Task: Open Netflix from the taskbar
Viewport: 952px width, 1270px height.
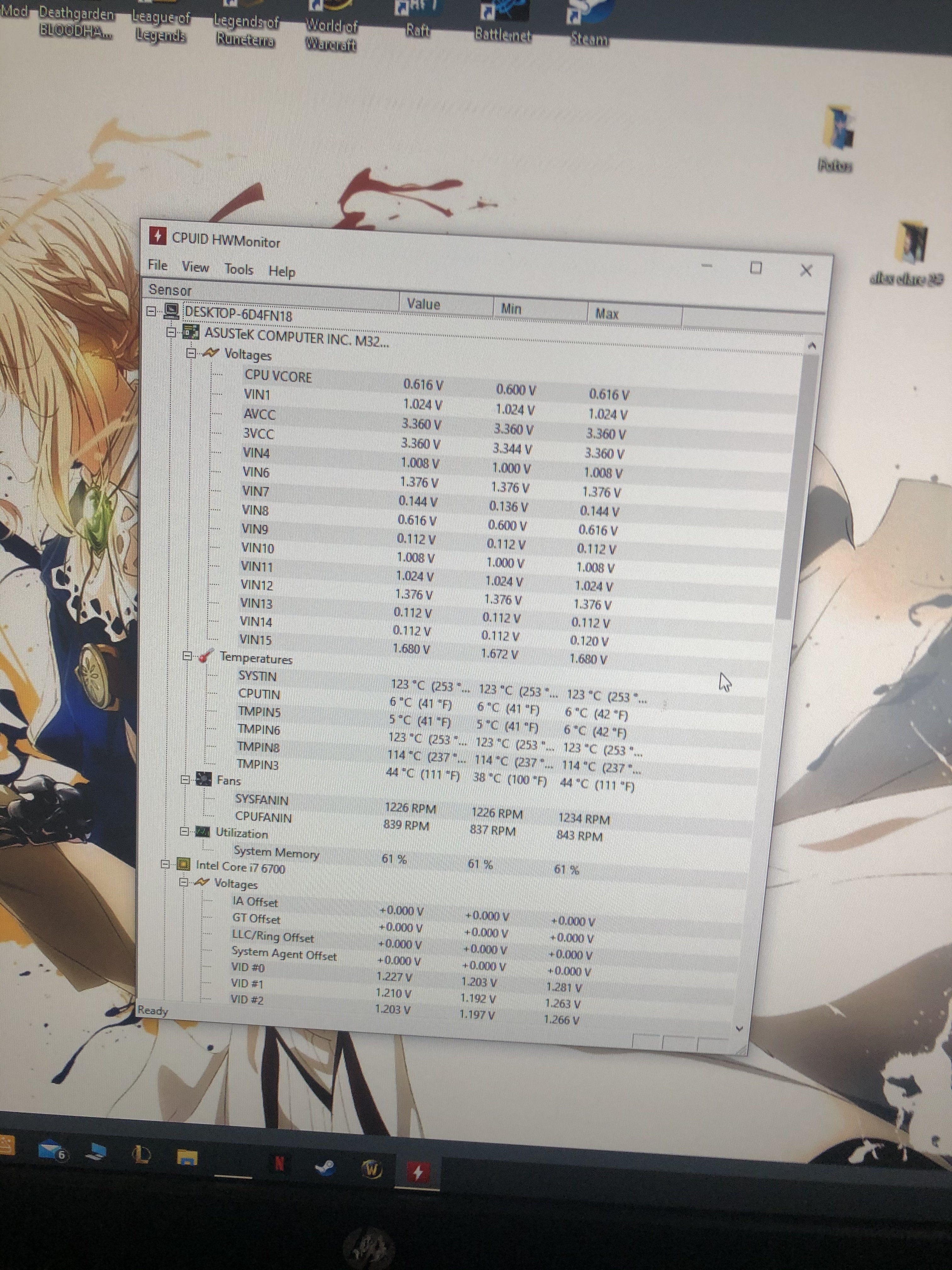Action: pyautogui.click(x=280, y=1163)
